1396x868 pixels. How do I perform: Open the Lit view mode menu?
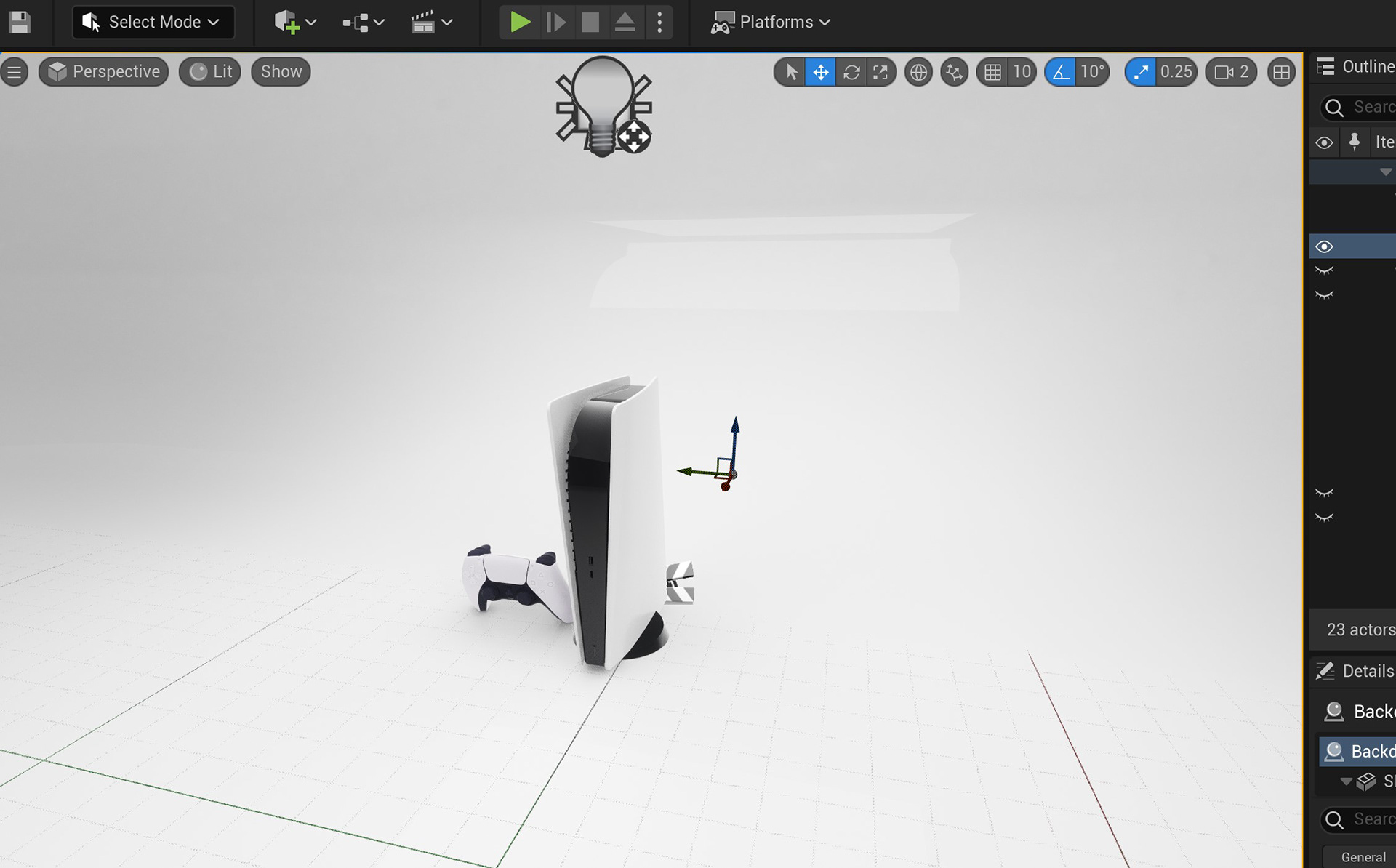tap(210, 71)
